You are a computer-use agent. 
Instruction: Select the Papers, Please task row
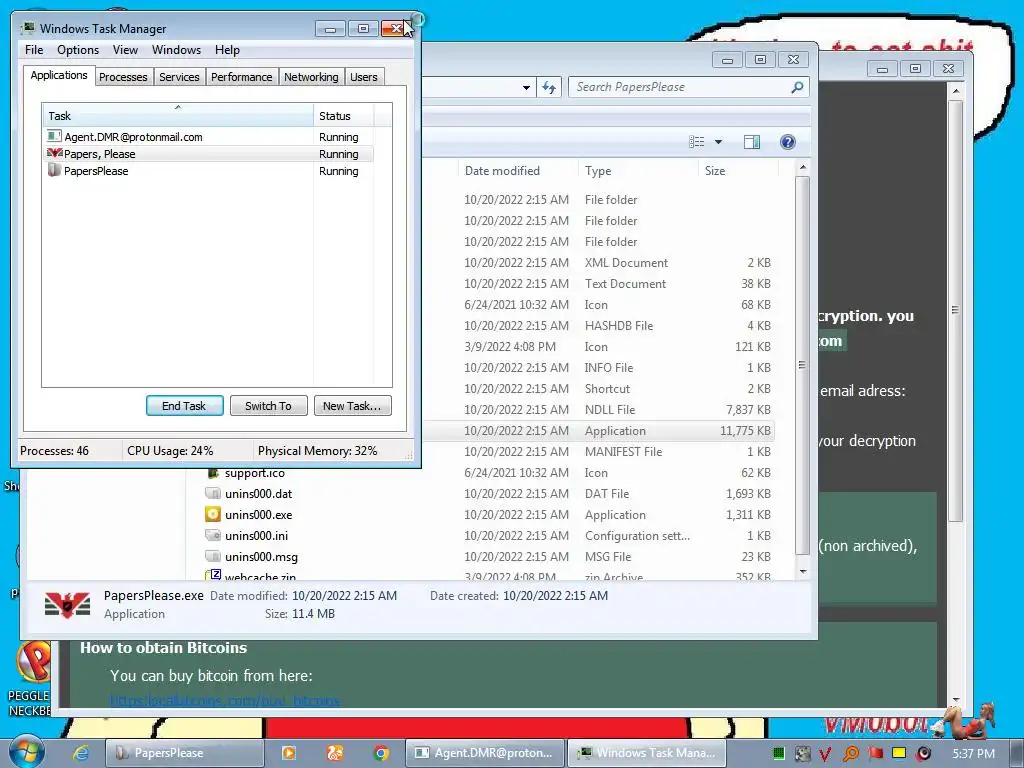[x=208, y=153]
